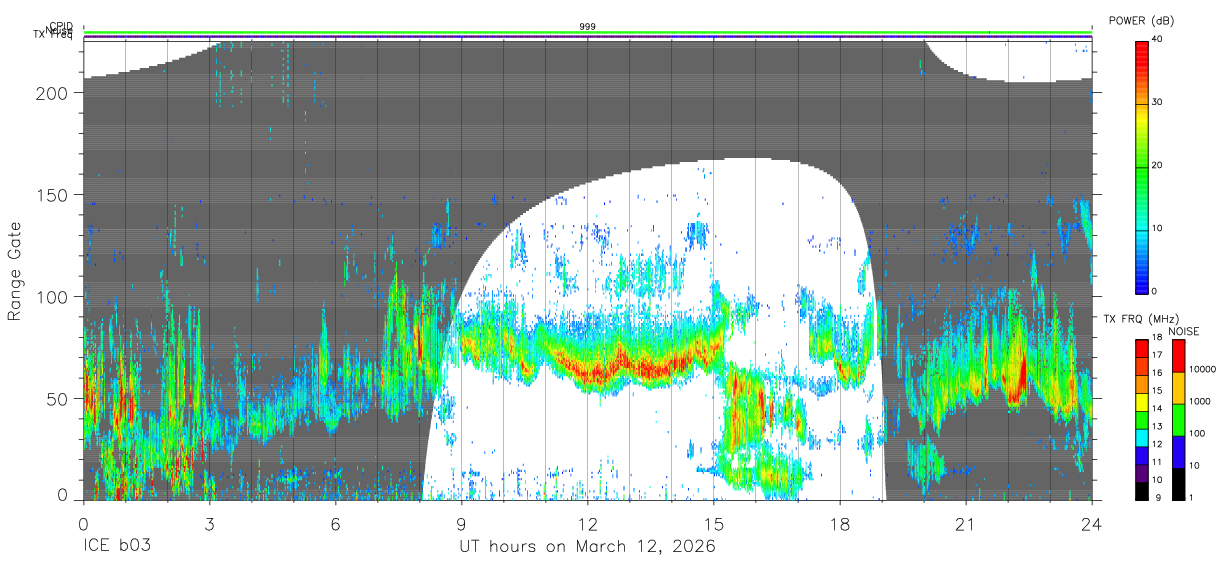Click the cyan segment of the TX FRQ scale
The image size is (1228, 567).
(1143, 436)
